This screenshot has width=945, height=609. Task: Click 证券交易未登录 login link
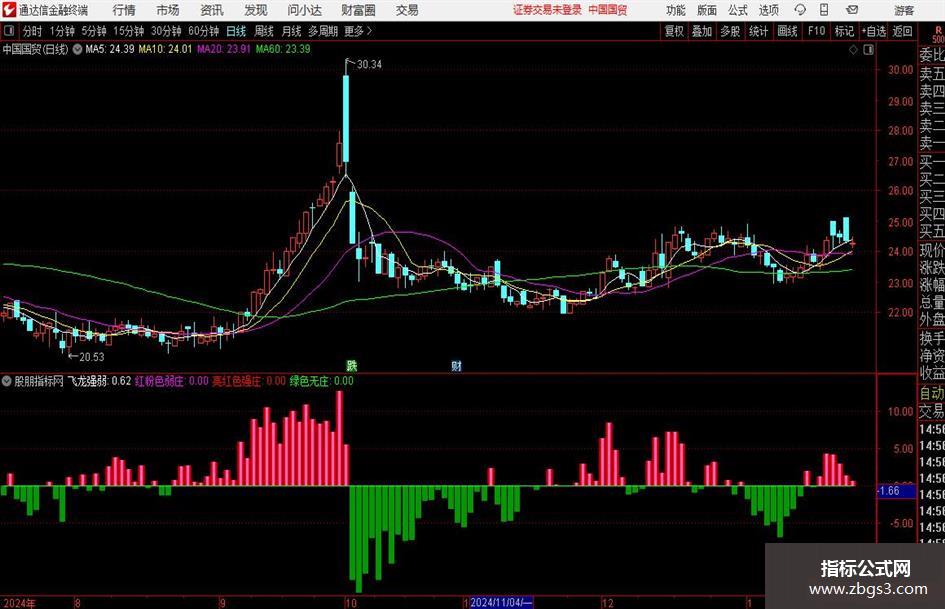(x=547, y=10)
